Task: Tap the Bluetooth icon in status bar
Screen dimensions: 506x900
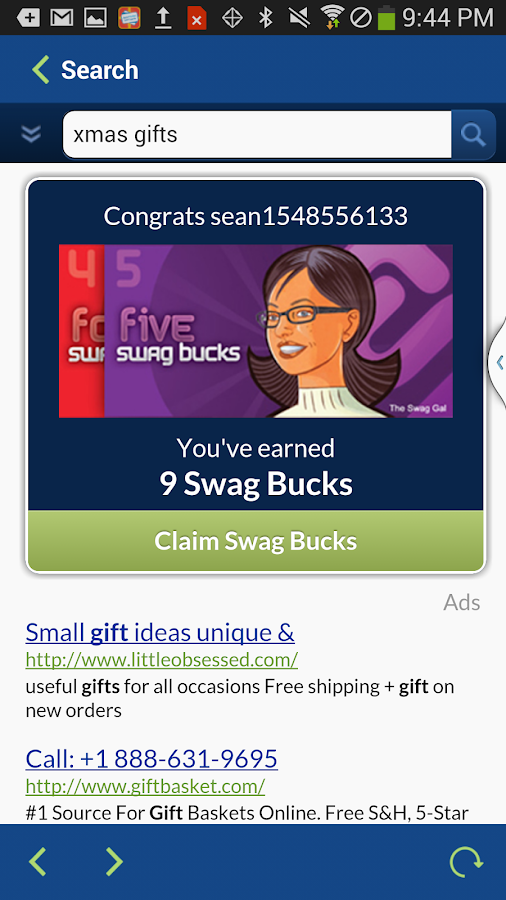Action: coord(265,18)
